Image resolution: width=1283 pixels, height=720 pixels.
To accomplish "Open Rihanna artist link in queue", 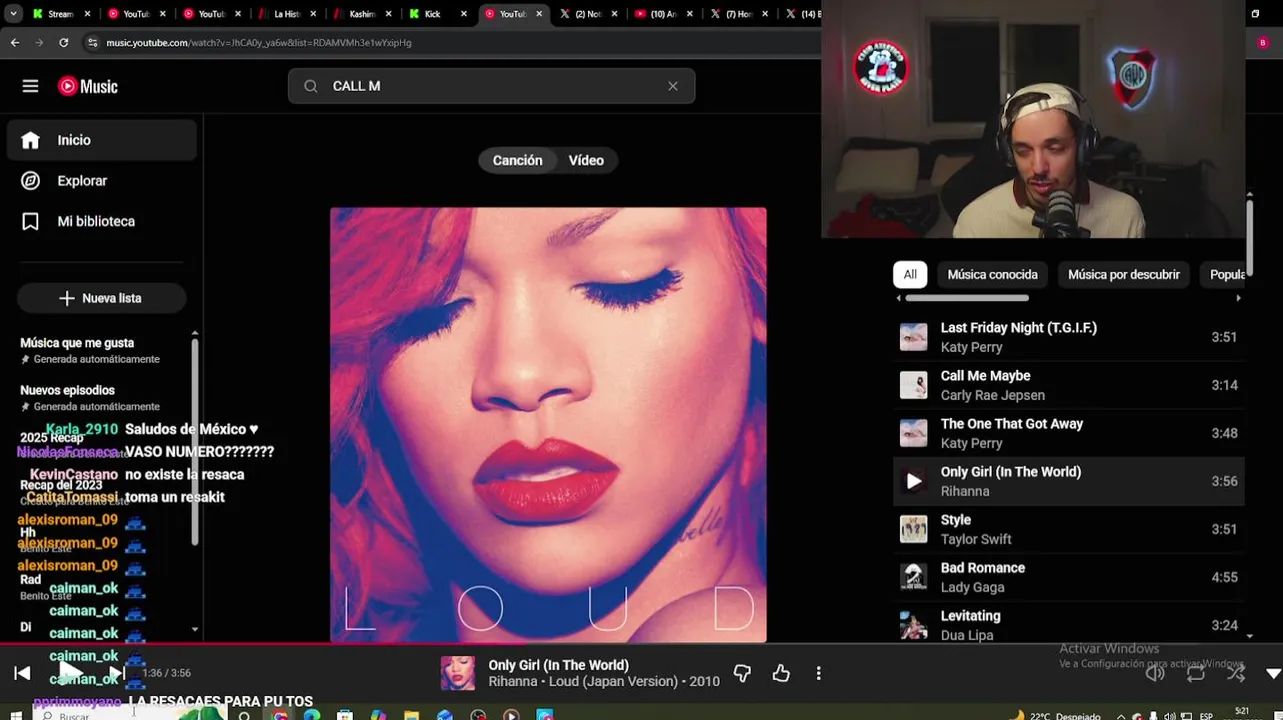I will 965,491.
